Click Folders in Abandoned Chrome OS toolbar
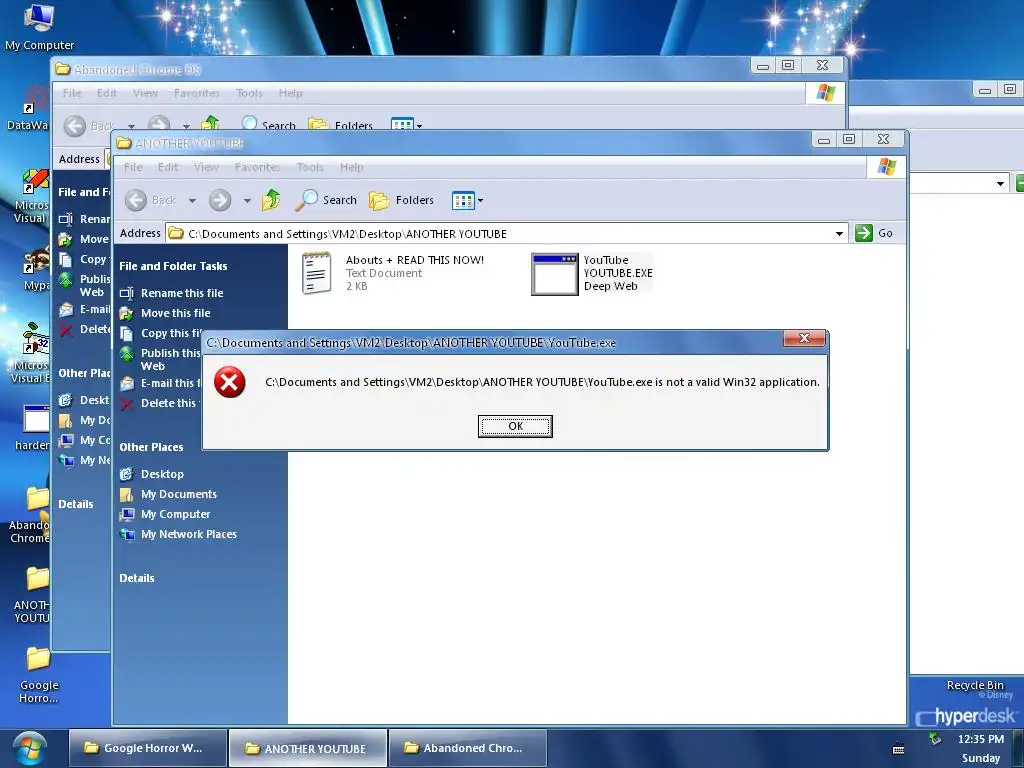 pyautogui.click(x=340, y=125)
